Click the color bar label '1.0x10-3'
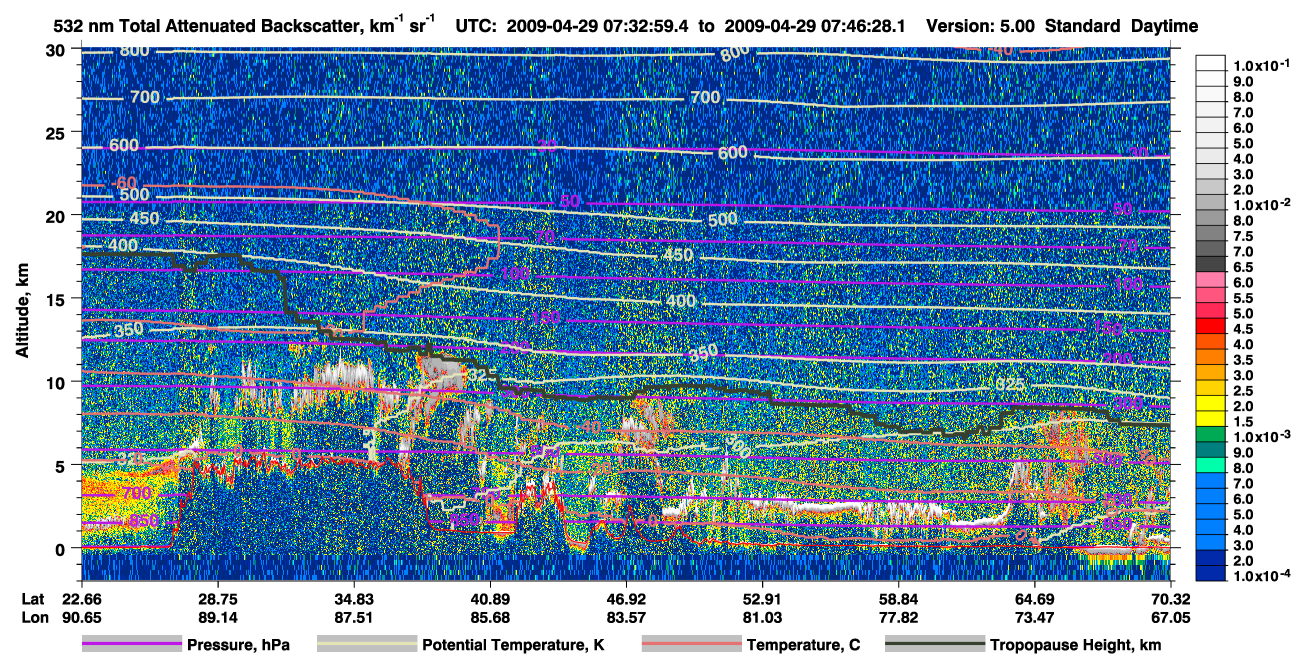Screen dimensions: 1300x667 [1263, 438]
